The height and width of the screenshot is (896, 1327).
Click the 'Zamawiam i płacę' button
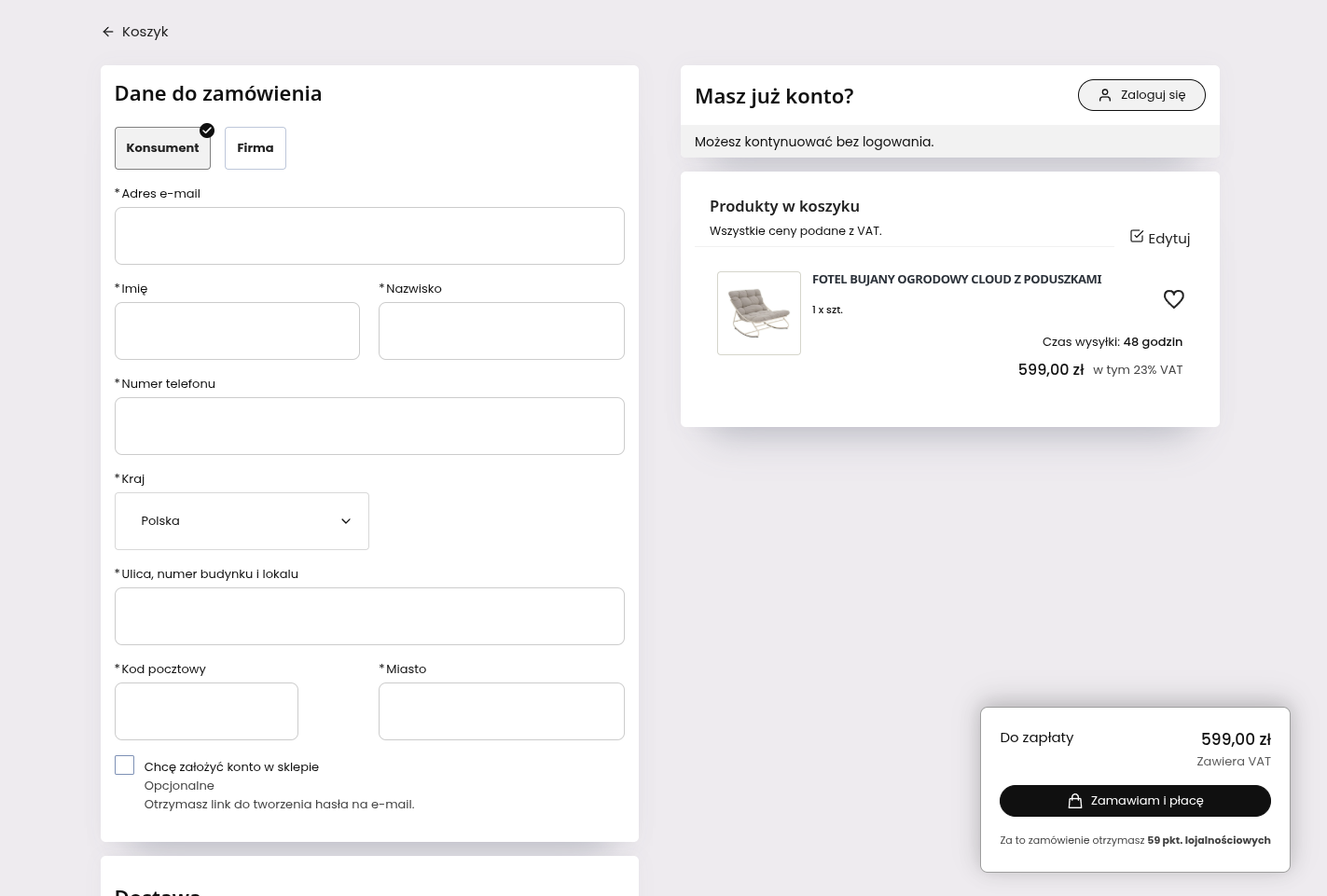pos(1135,801)
